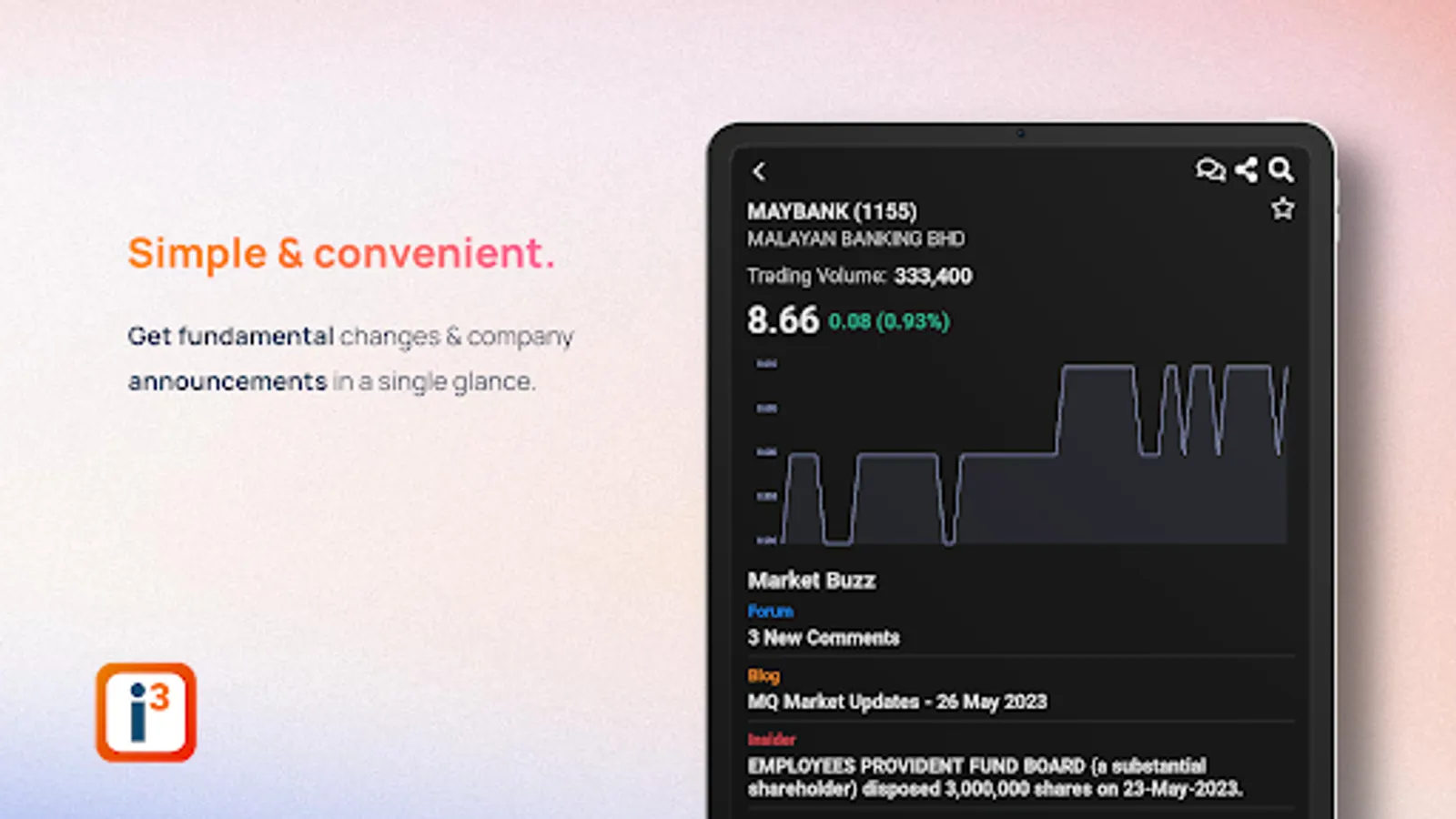Tap the red Insider category label
1456x819 pixels.
click(772, 740)
